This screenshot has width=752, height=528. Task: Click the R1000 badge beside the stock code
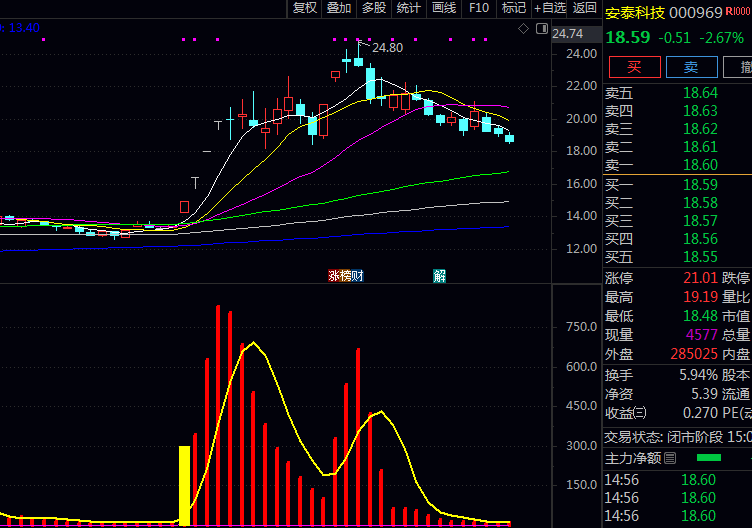pyautogui.click(x=739, y=12)
